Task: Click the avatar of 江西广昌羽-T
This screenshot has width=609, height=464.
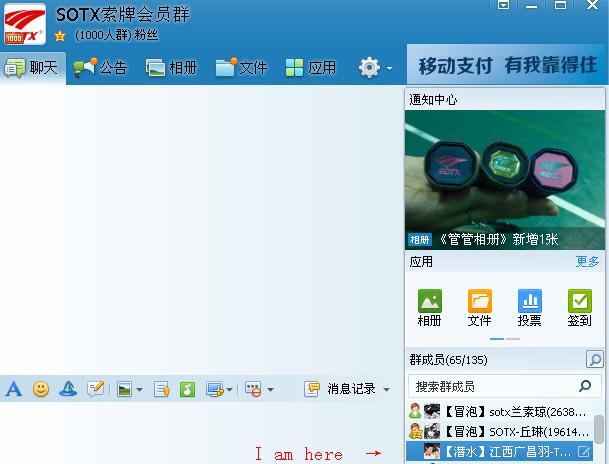Action: [x=432, y=451]
